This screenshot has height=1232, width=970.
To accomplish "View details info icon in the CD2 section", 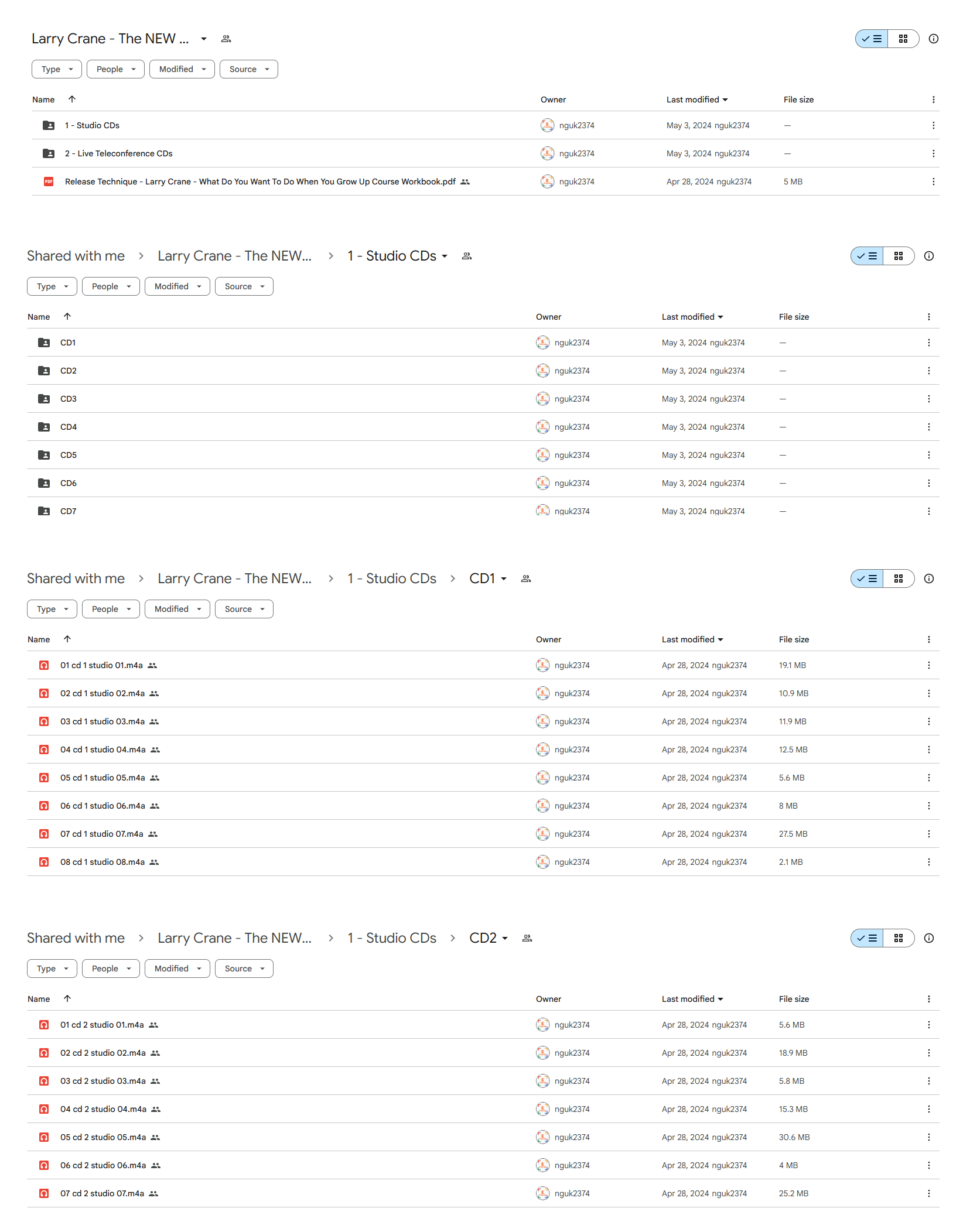I will click(x=929, y=938).
